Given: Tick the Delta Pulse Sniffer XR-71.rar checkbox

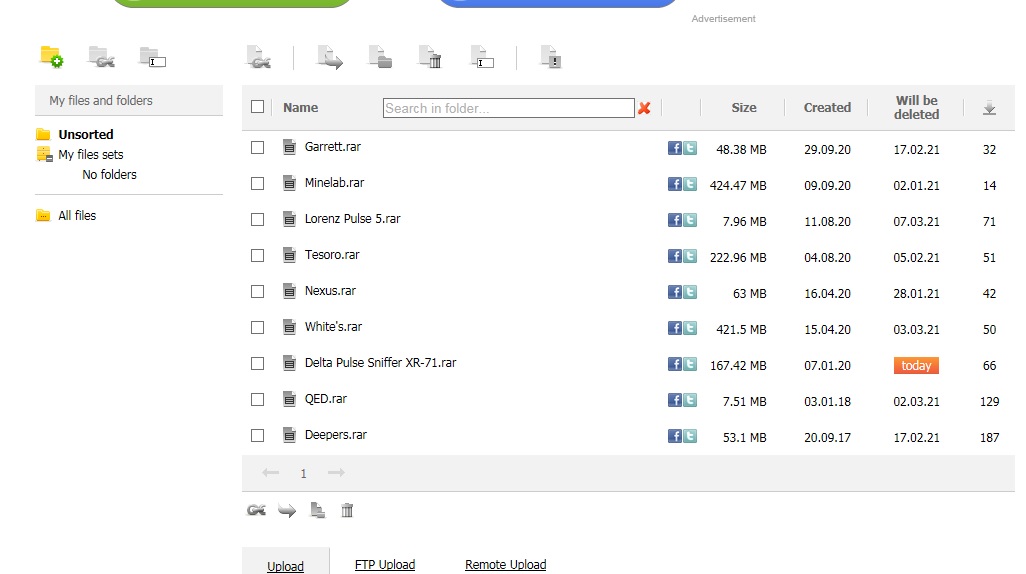Looking at the screenshot, I should pos(257,364).
